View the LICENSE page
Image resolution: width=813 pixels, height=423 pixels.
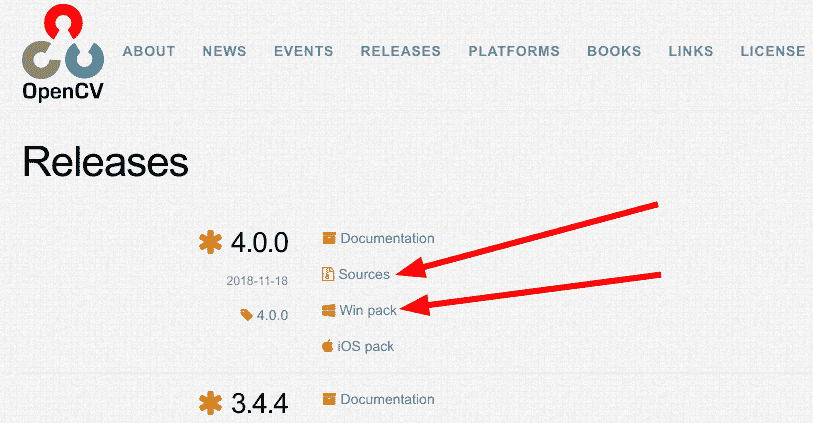tap(772, 51)
